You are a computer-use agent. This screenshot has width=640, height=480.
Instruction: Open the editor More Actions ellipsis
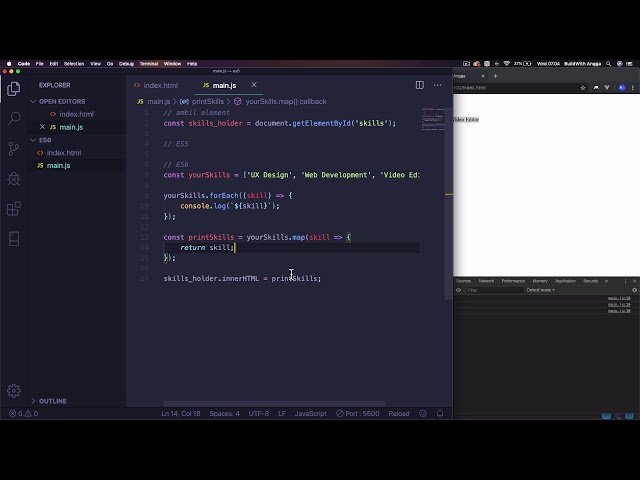pyautogui.click(x=438, y=85)
